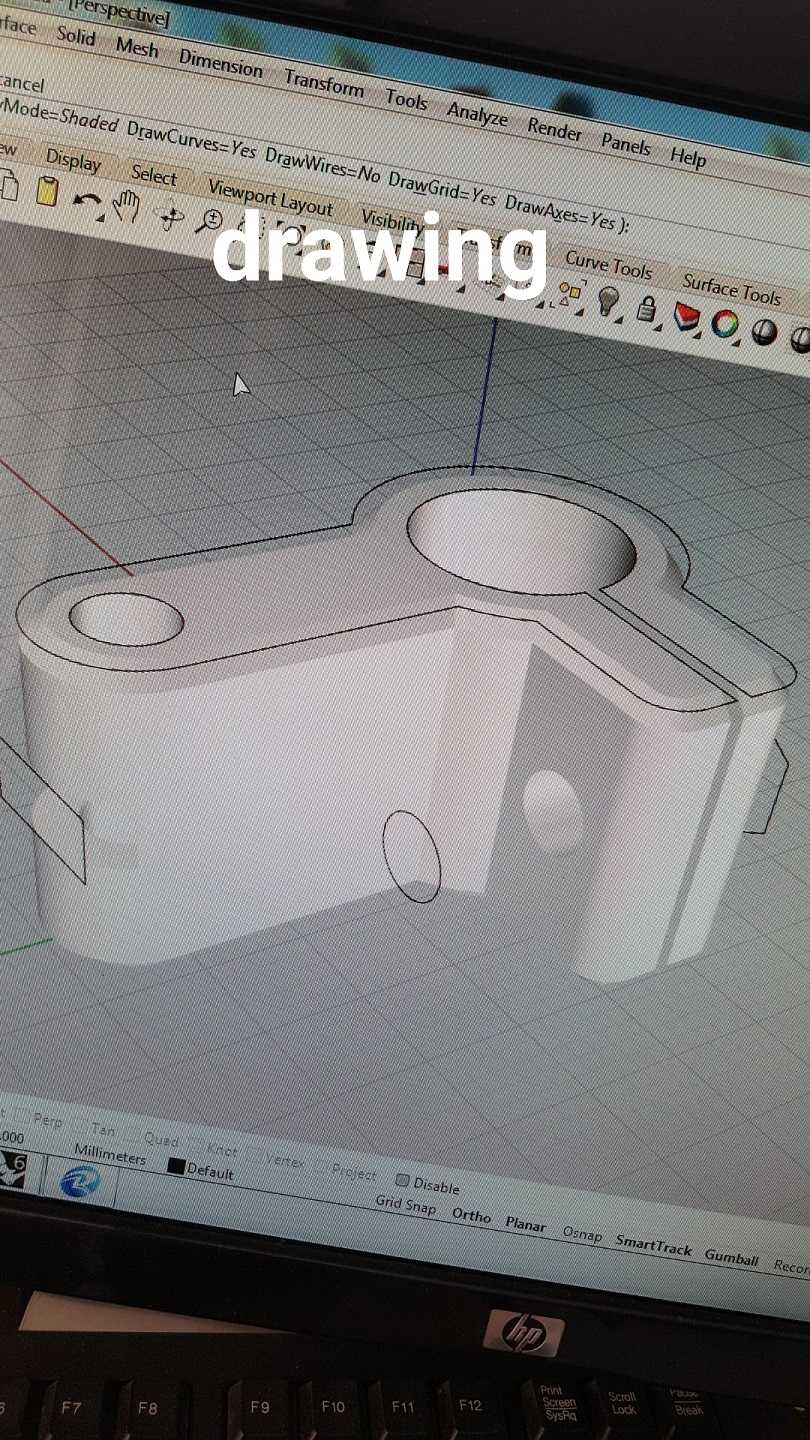
Task: Toggle SmartTrack in status bar
Action: (x=654, y=1246)
